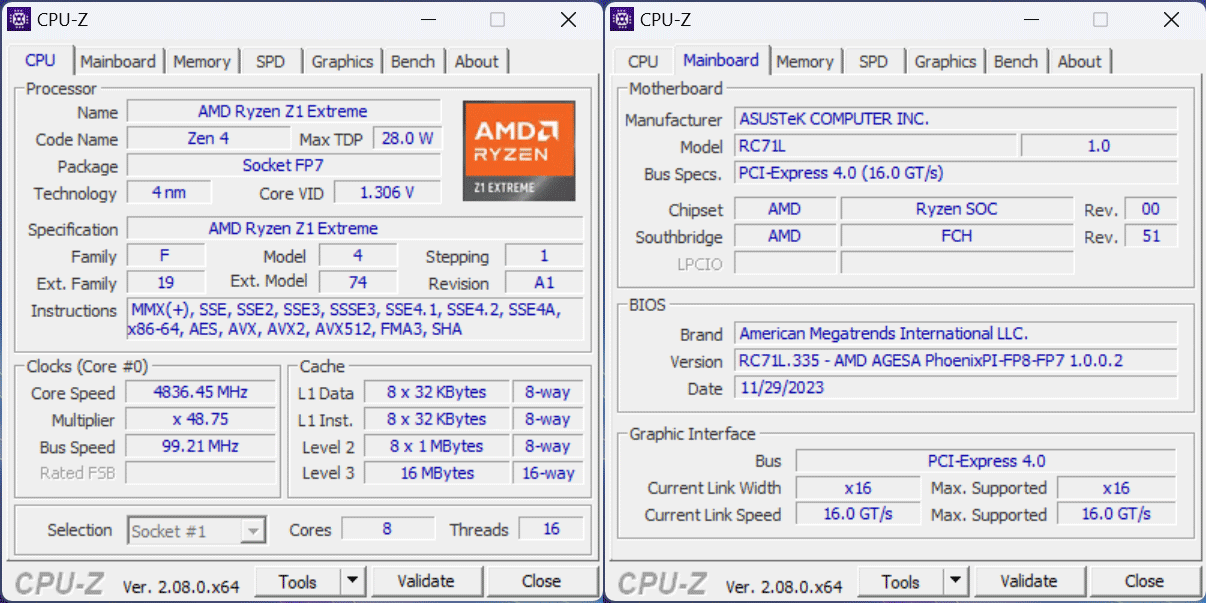Open the Socket #1 selection dropdown
This screenshot has width=1206, height=603.
pyautogui.click(x=197, y=530)
